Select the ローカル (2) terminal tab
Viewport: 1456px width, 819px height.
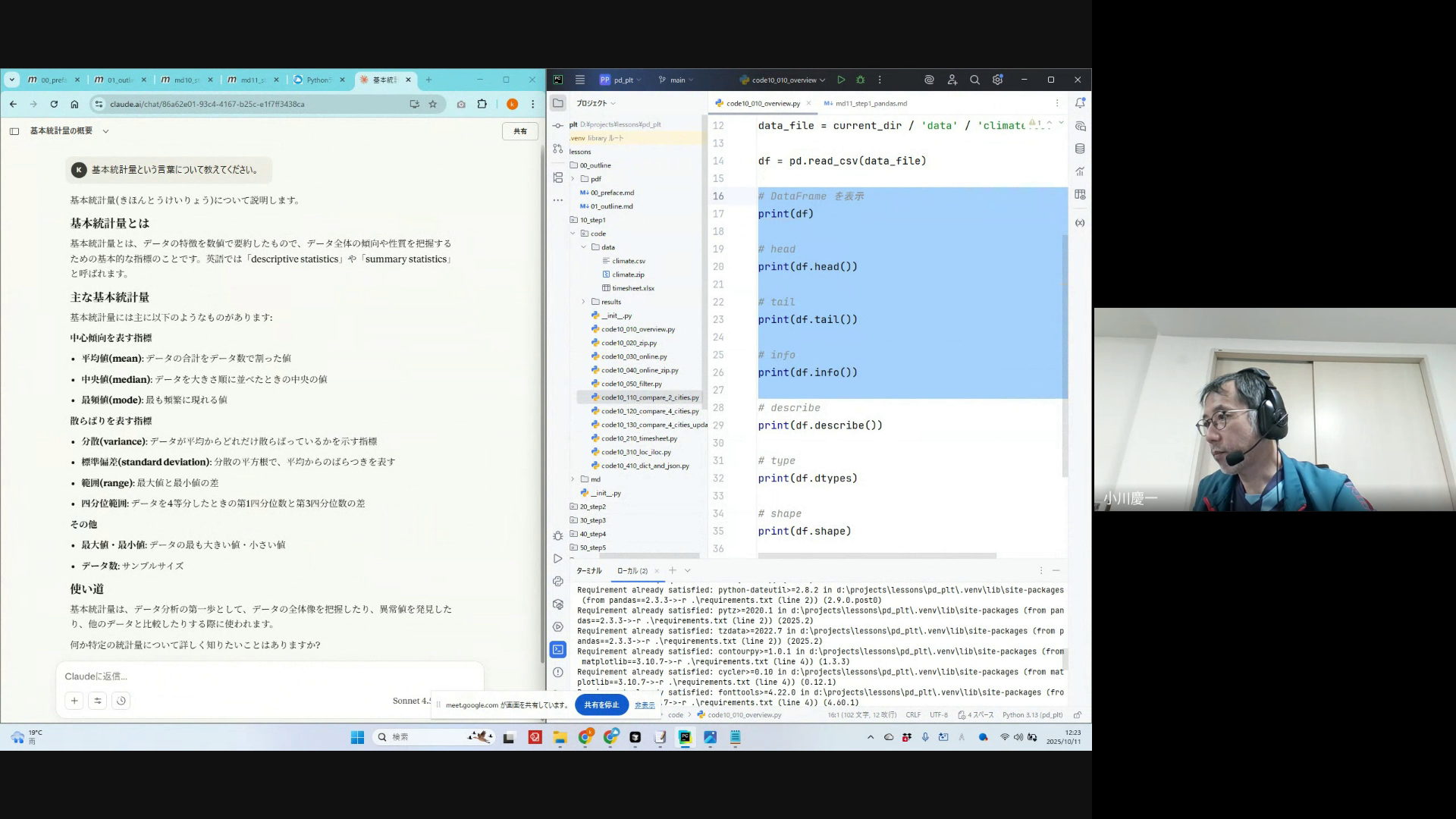point(632,571)
